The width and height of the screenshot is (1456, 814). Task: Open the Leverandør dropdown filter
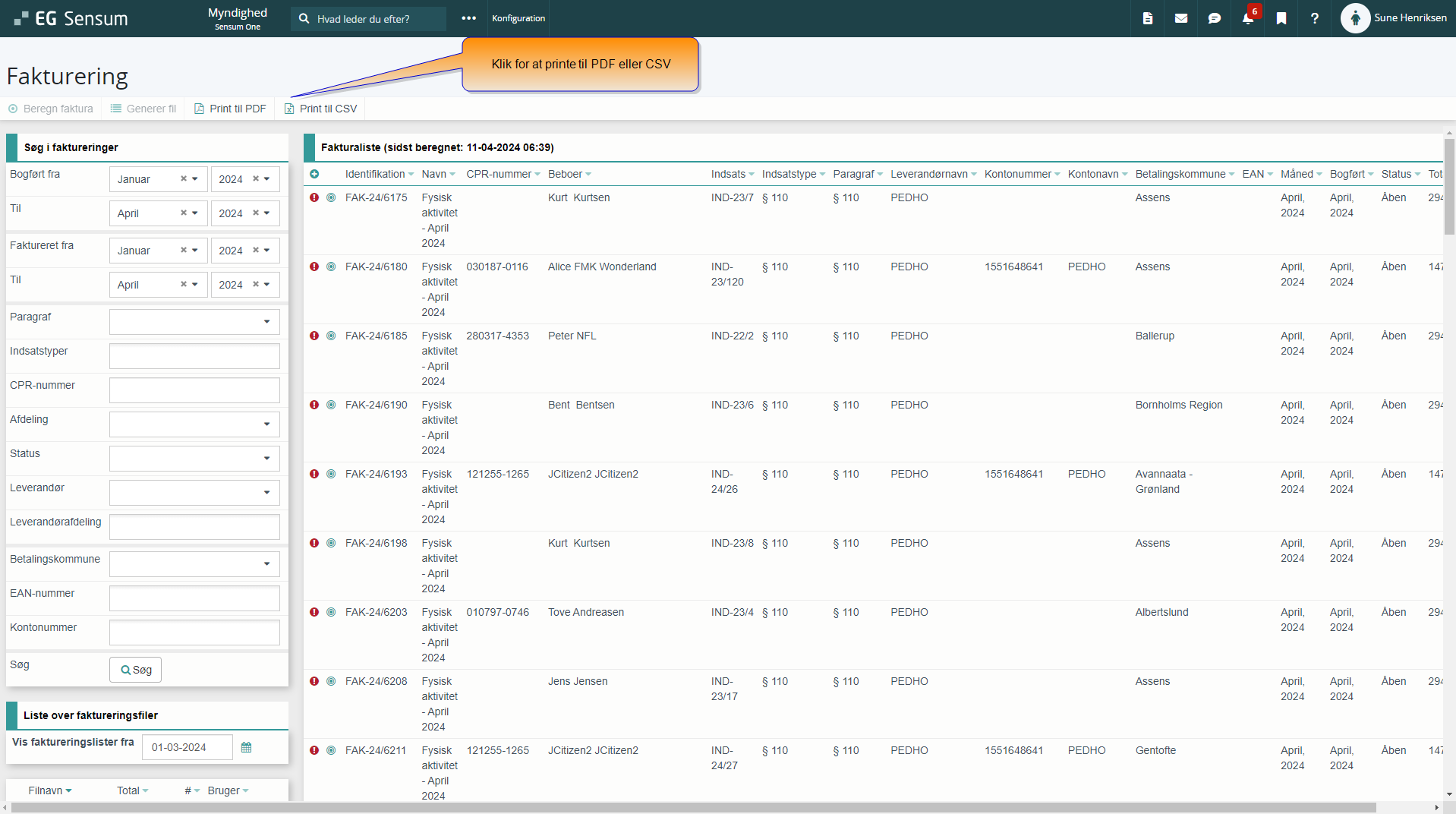(x=194, y=493)
